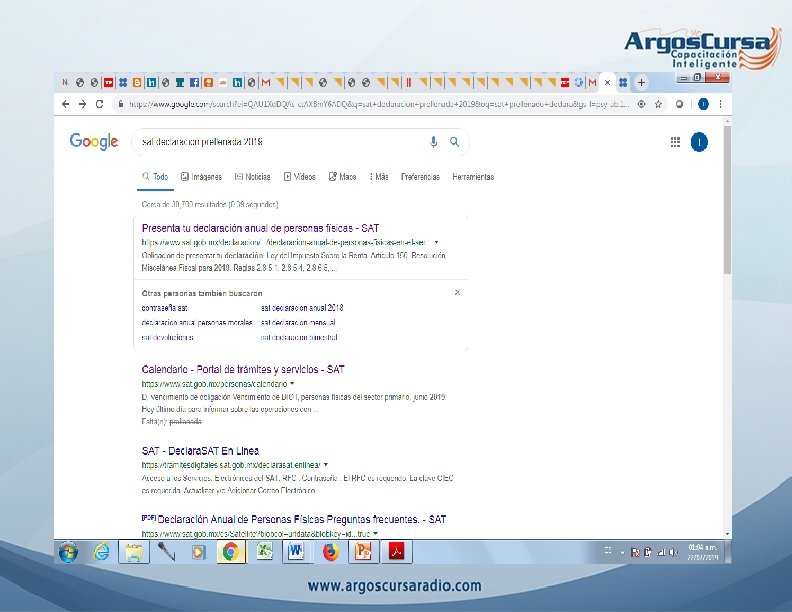Switch to Google Chrome on the taskbar
The image size is (792, 612).
[231, 552]
